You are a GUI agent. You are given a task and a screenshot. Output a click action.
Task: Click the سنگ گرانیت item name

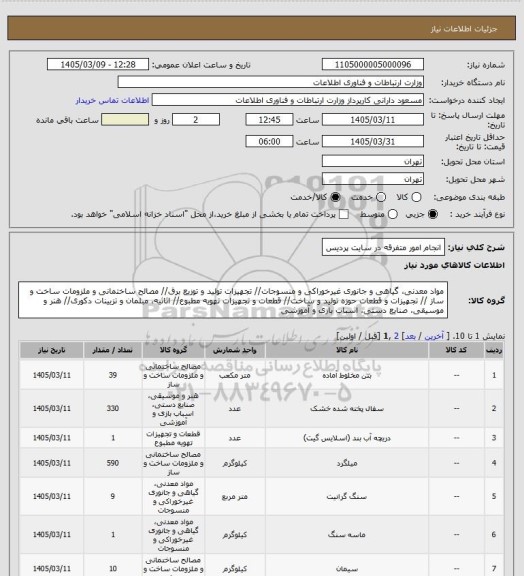[x=347, y=497]
